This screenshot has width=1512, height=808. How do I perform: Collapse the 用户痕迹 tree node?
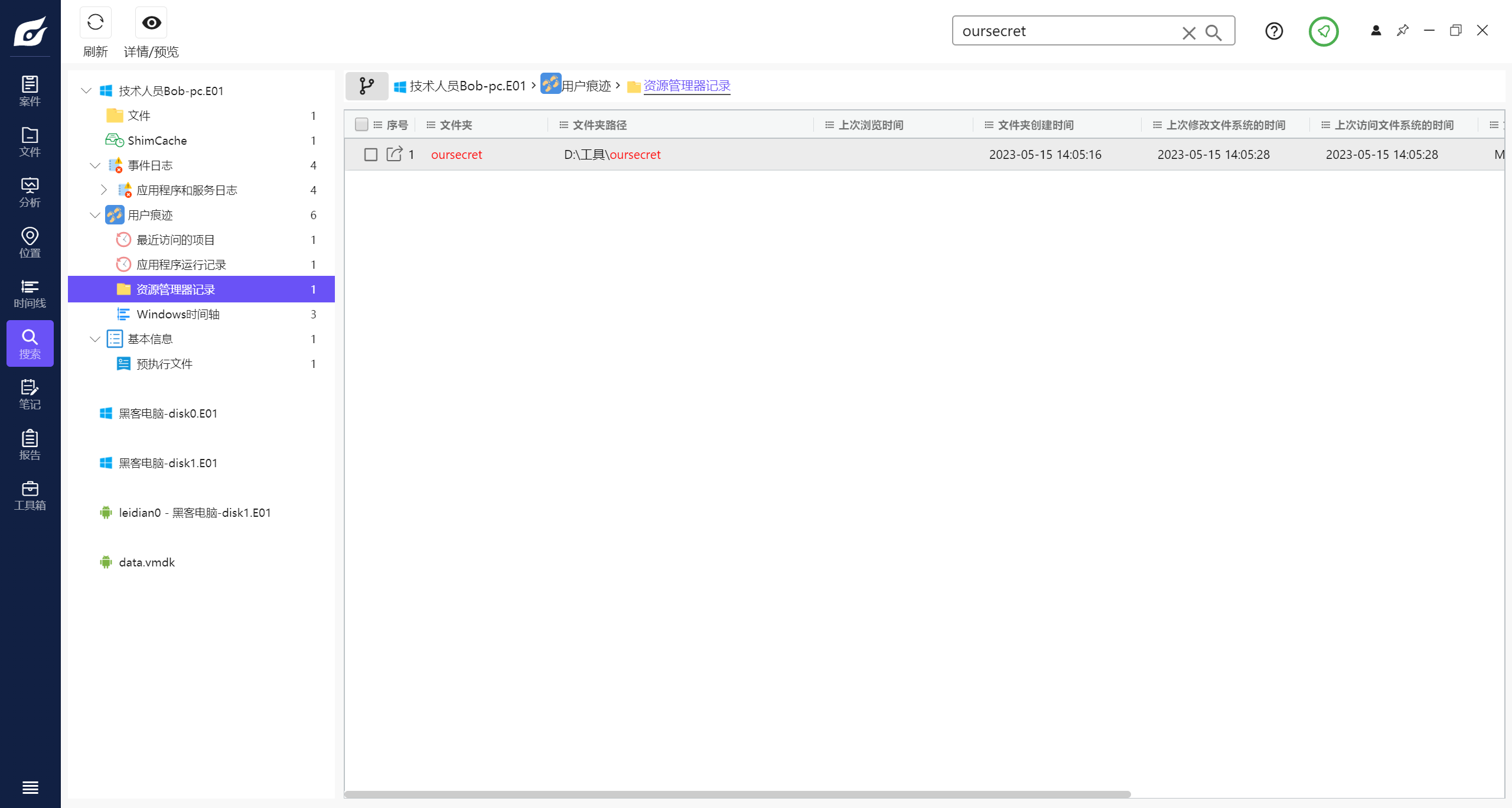click(x=95, y=215)
